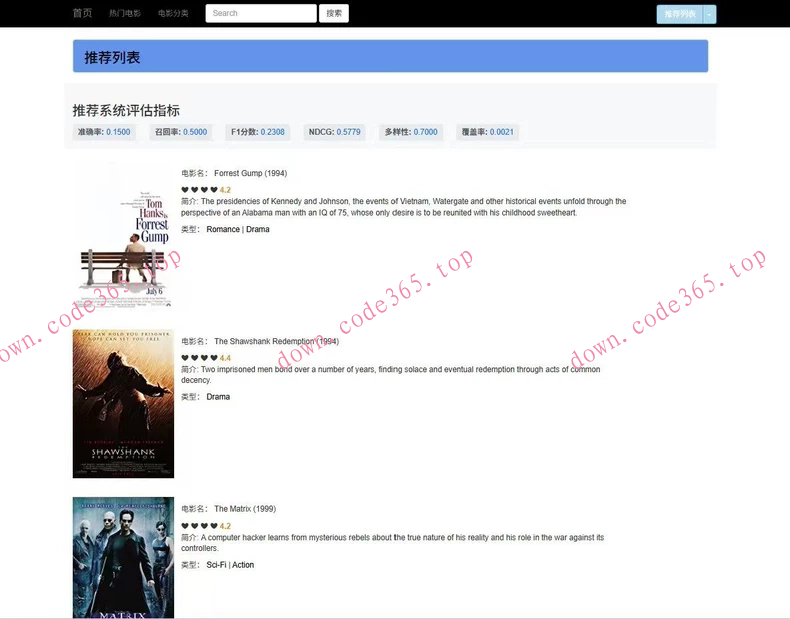The image size is (790, 619).
Task: Click the Drama genre of Shawshank Redemption
Action: tap(218, 397)
